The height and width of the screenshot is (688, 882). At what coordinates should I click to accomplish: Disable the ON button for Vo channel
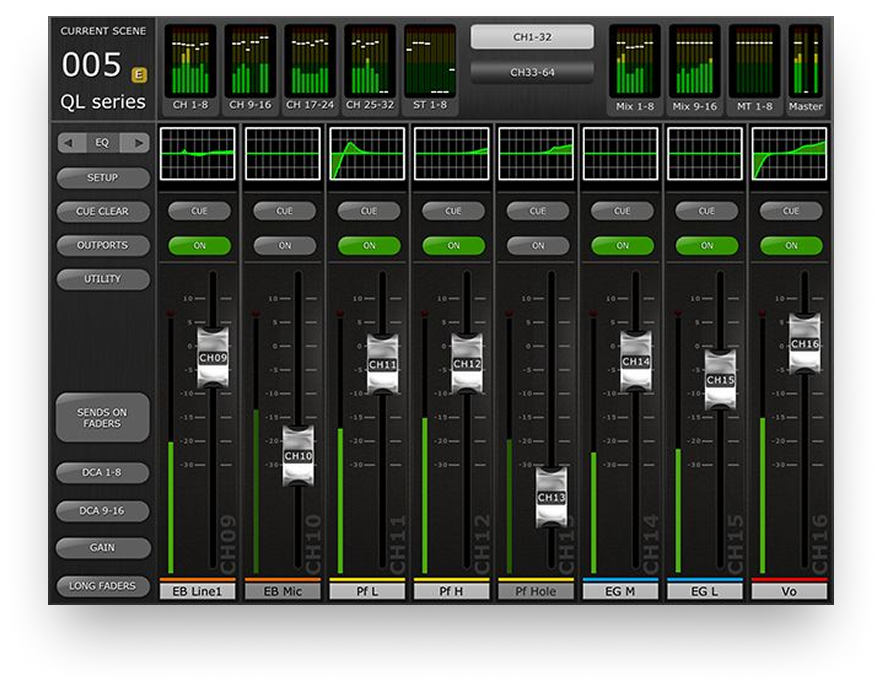click(x=793, y=245)
